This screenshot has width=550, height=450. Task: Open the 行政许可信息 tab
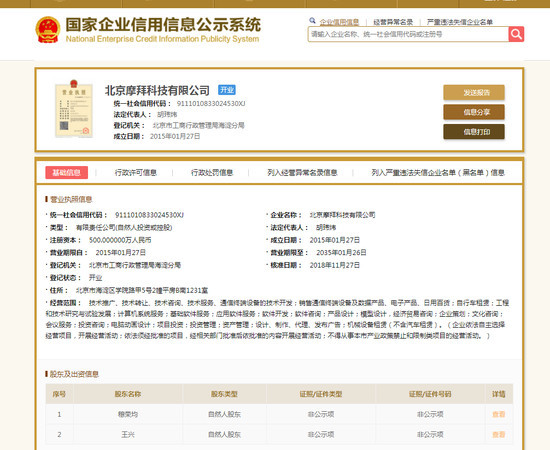pos(136,173)
